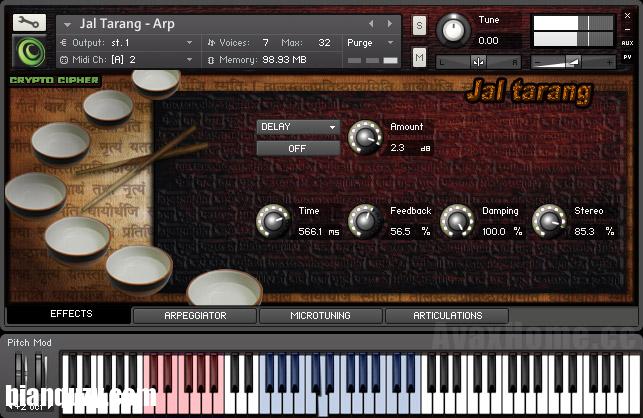Viewport: 643px width, 418px height.
Task: Click the Memory chip icon
Action: [211, 60]
